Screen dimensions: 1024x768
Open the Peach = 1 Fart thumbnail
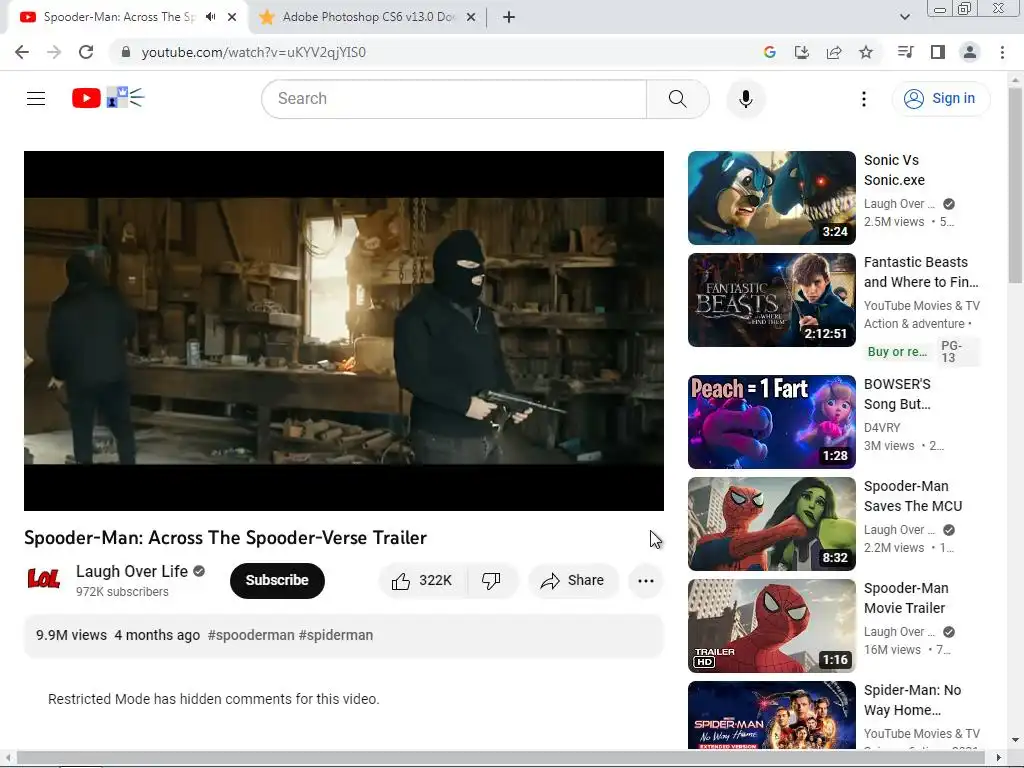[771, 422]
